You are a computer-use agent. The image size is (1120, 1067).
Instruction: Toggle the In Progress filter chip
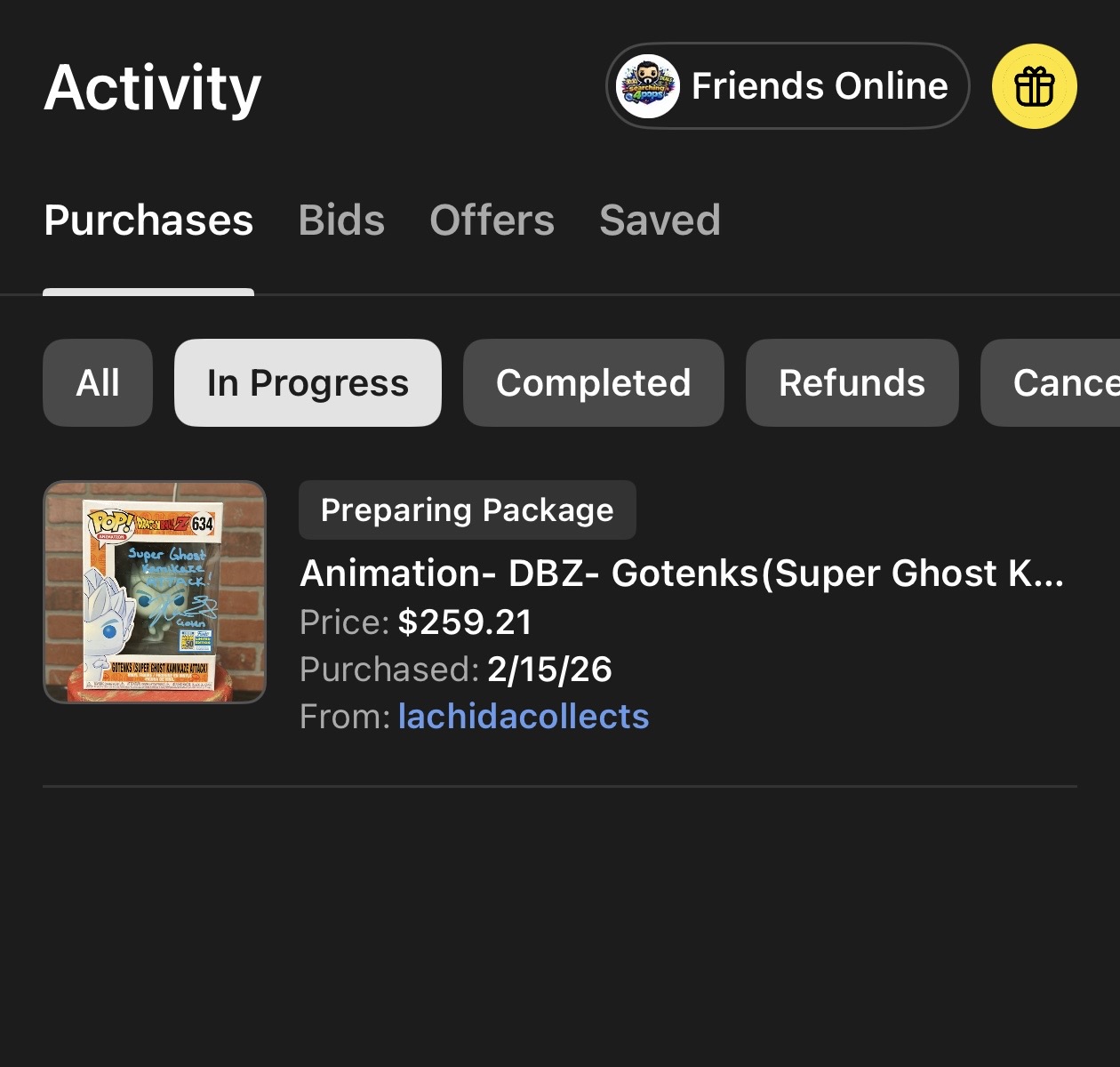click(x=308, y=383)
